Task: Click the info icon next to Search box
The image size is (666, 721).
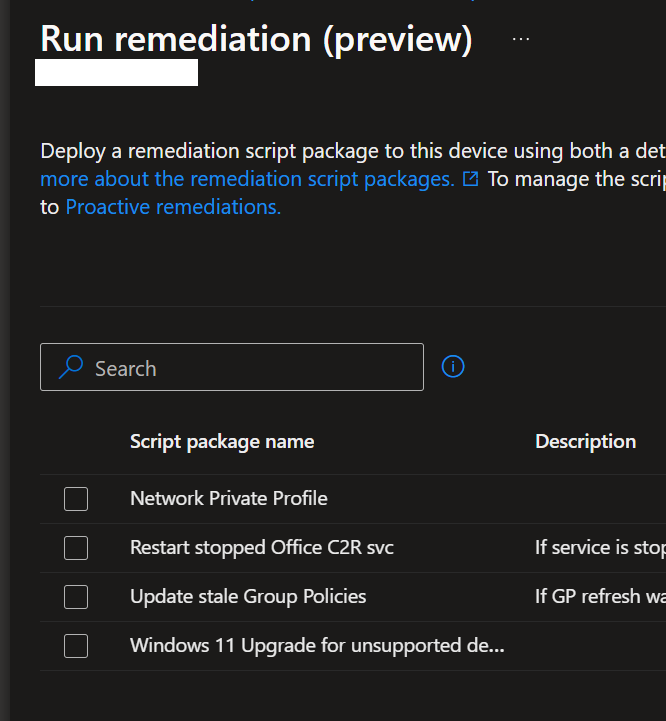Action: click(x=453, y=367)
